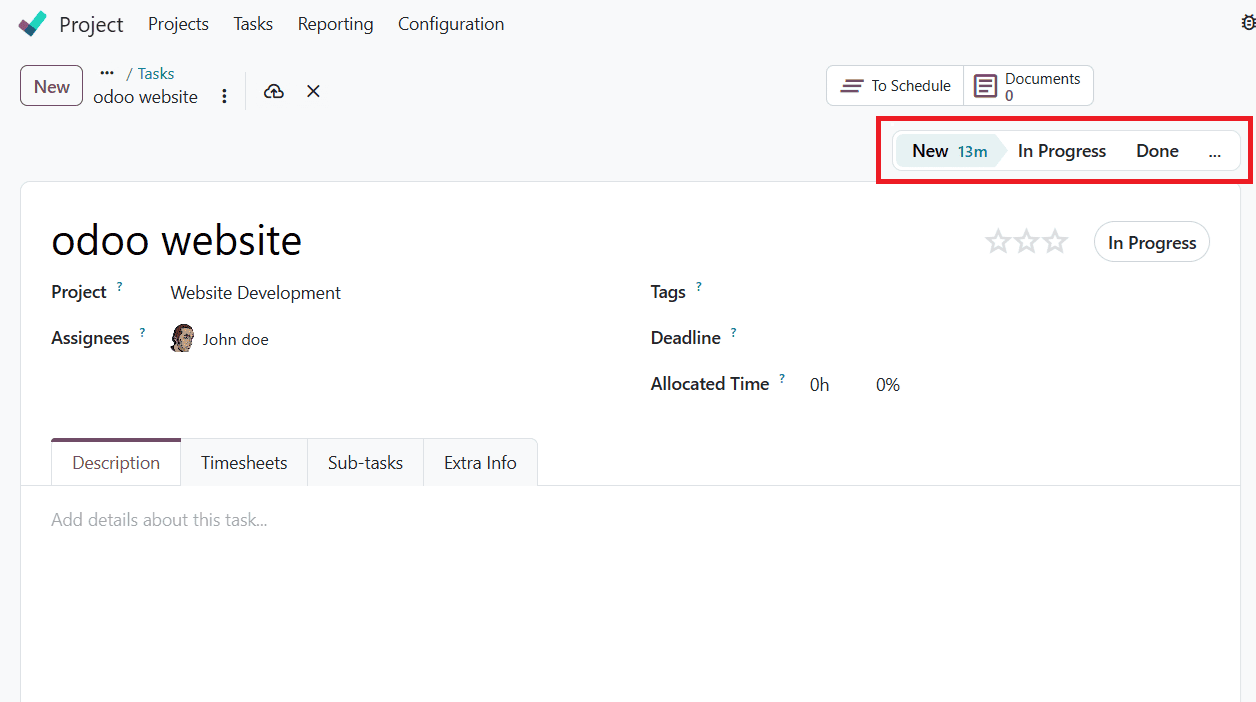Show help for Allocated Time field
1256x702 pixels.
tap(782, 379)
